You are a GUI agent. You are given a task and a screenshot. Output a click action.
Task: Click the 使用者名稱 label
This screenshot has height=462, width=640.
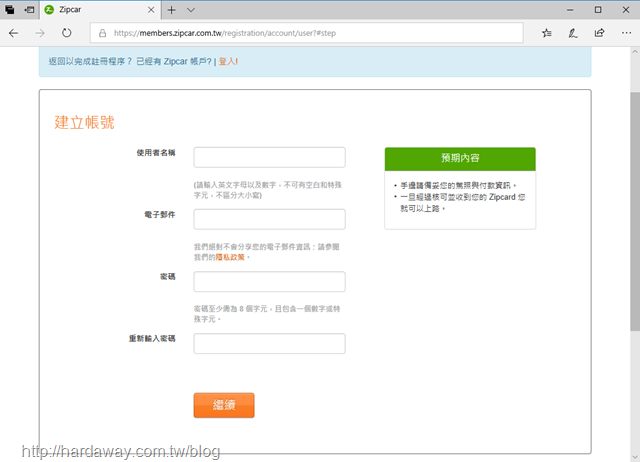(156, 153)
